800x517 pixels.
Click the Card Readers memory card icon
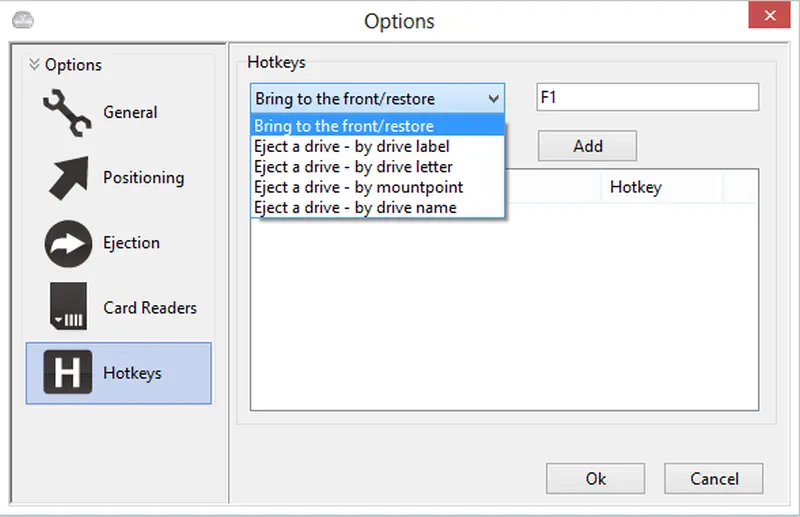click(x=68, y=308)
